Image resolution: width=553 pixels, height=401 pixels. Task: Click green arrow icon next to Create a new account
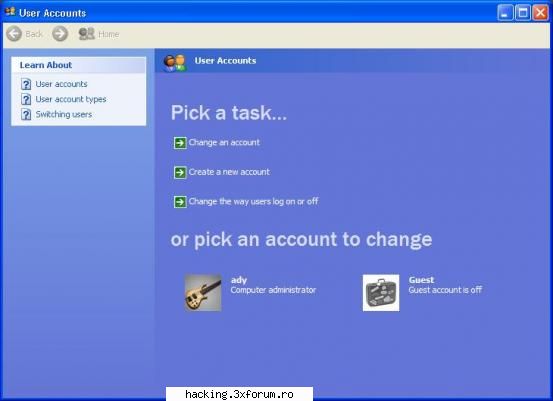pos(180,172)
